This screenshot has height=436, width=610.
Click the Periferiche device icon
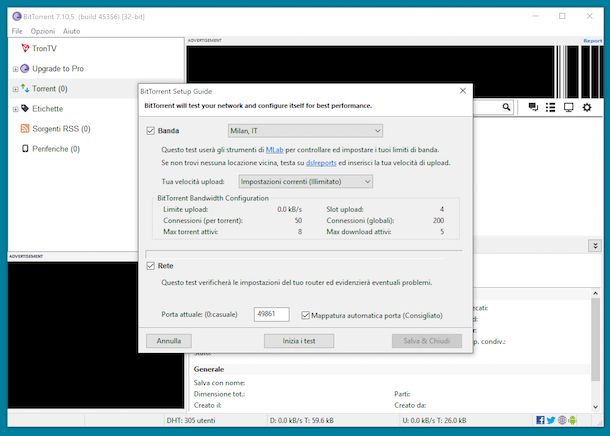(x=25, y=149)
